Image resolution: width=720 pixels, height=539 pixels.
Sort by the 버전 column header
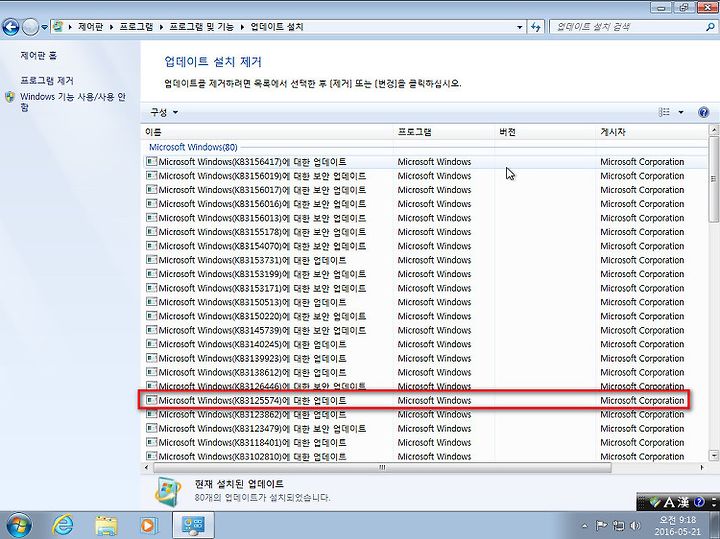pos(545,132)
